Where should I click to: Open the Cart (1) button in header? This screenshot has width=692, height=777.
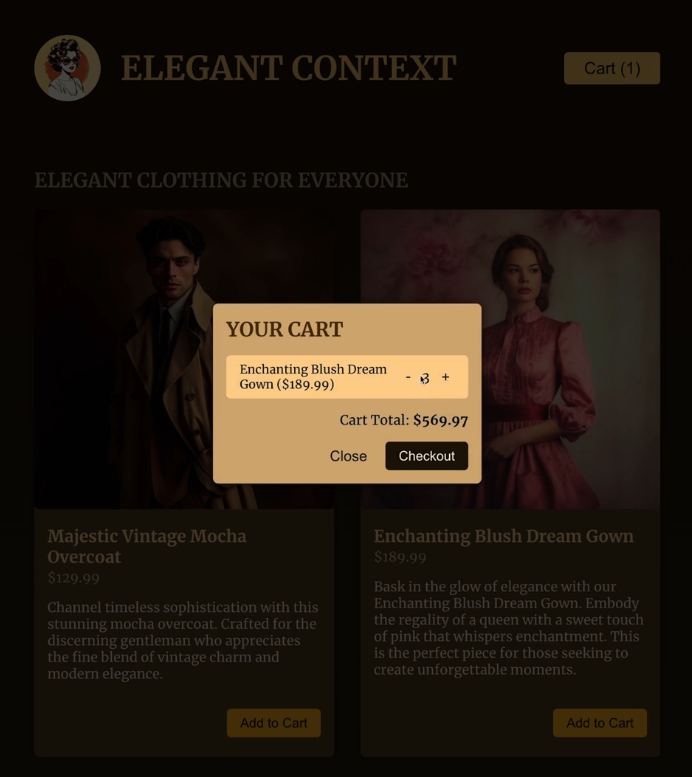611,68
